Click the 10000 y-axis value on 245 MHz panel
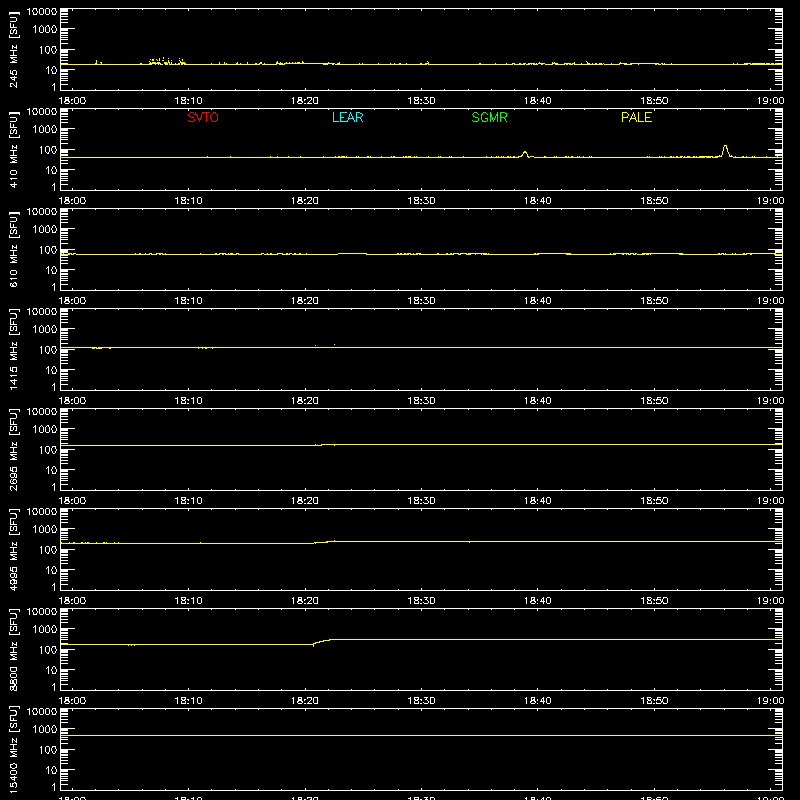The height and width of the screenshot is (800, 800). point(42,12)
